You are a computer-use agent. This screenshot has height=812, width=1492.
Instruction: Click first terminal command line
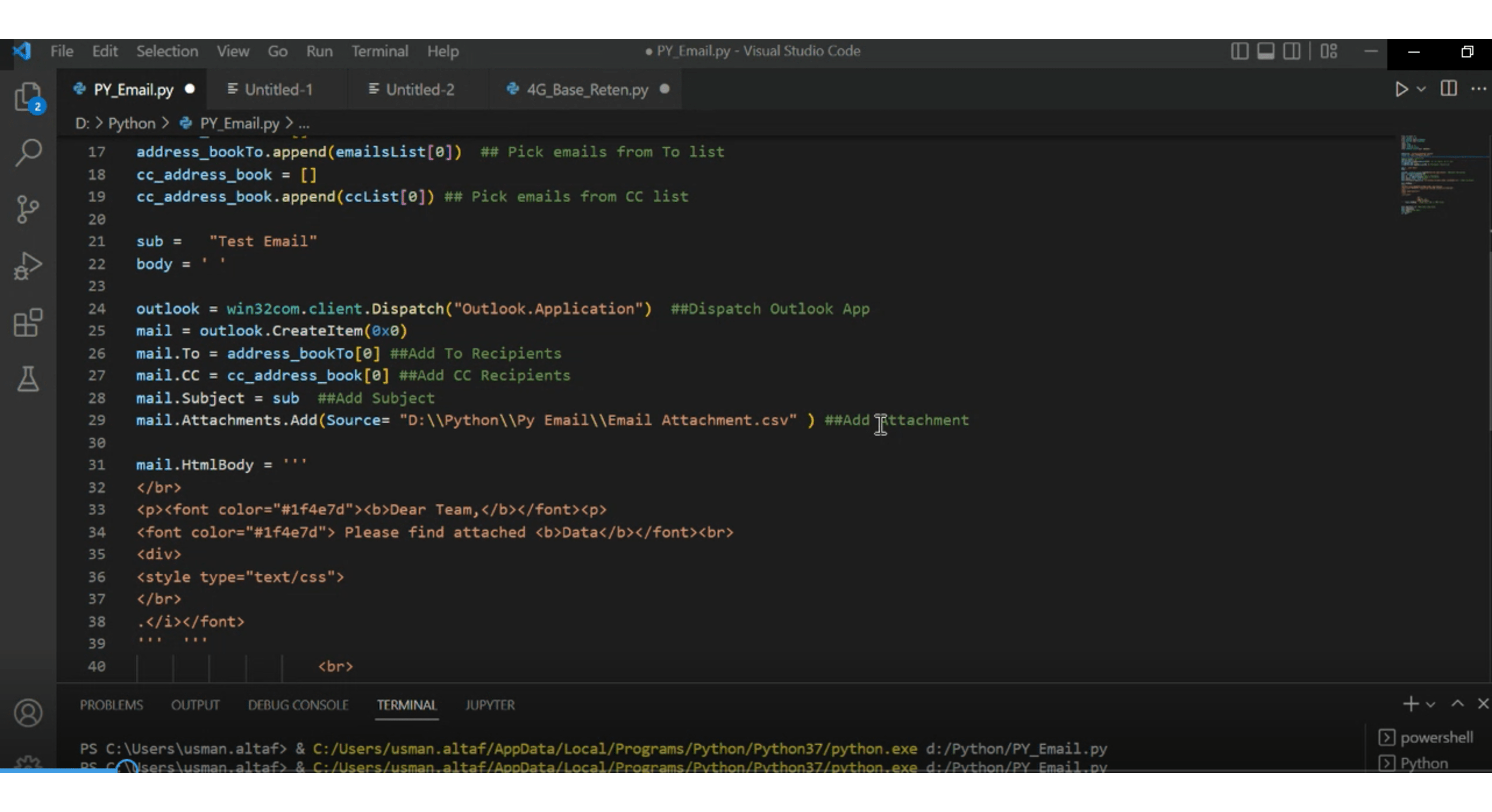point(593,748)
